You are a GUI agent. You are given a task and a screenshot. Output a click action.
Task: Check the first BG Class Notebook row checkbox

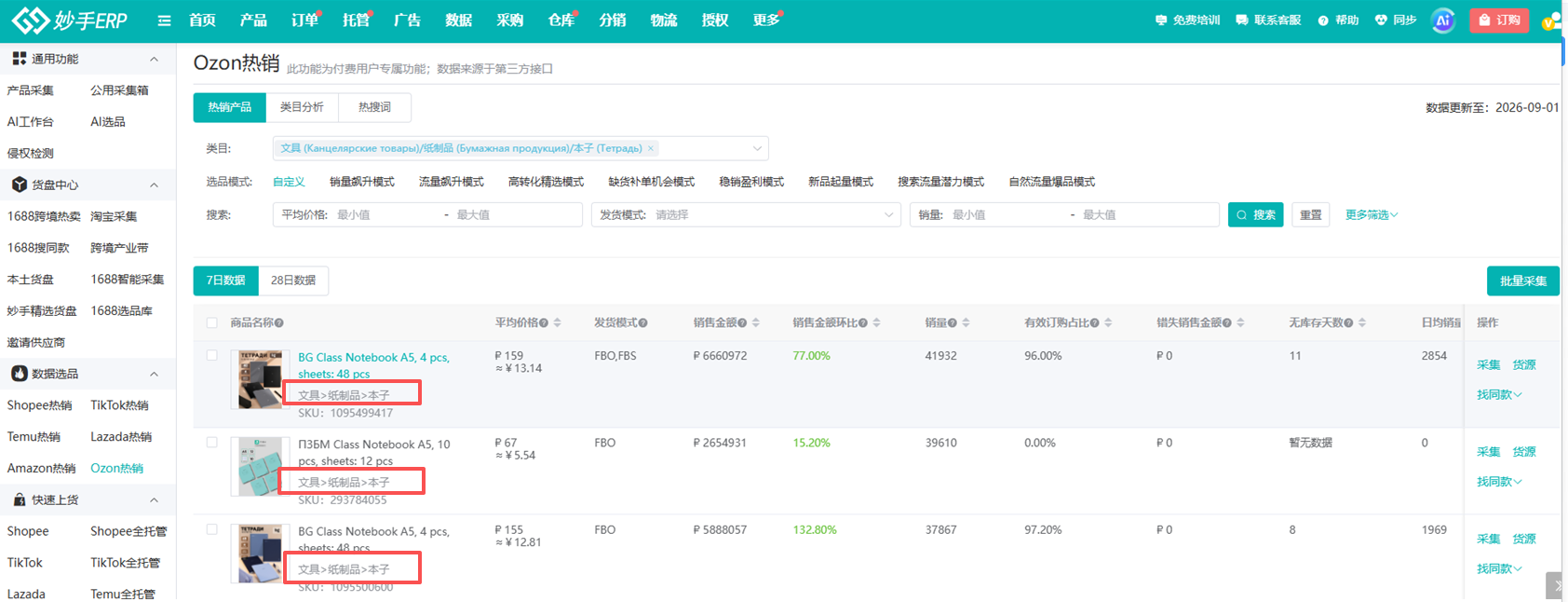pyautogui.click(x=211, y=355)
